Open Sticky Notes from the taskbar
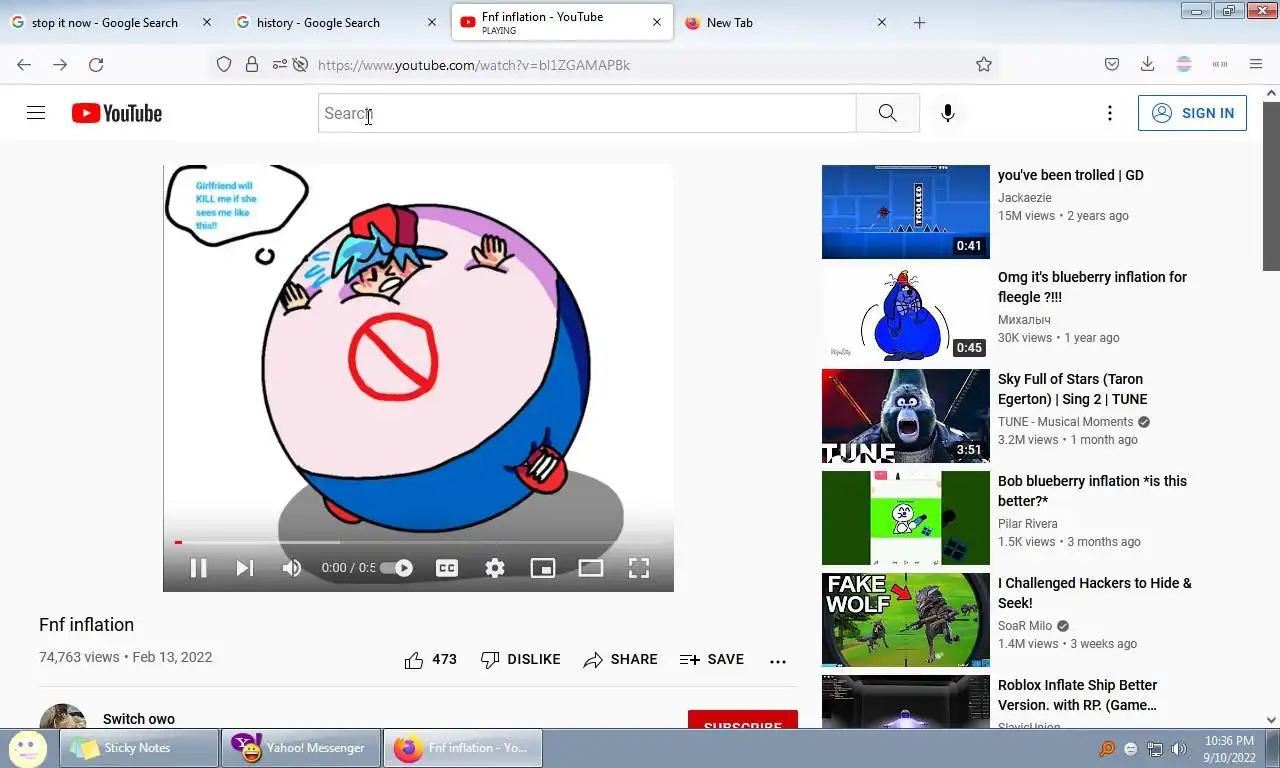1280x768 pixels. click(x=138, y=748)
